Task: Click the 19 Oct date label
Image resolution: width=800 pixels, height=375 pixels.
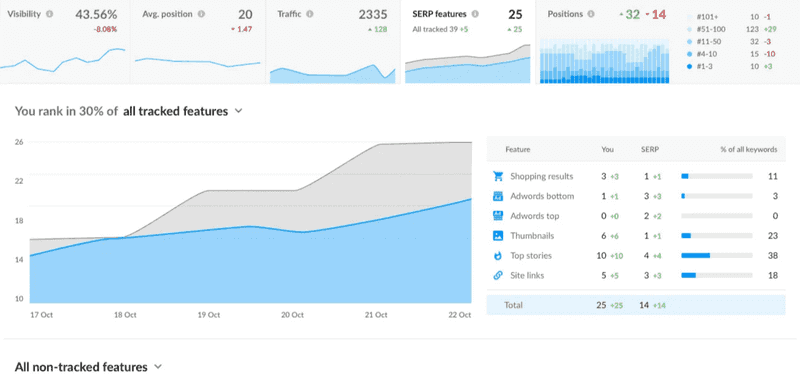Action: point(209,315)
